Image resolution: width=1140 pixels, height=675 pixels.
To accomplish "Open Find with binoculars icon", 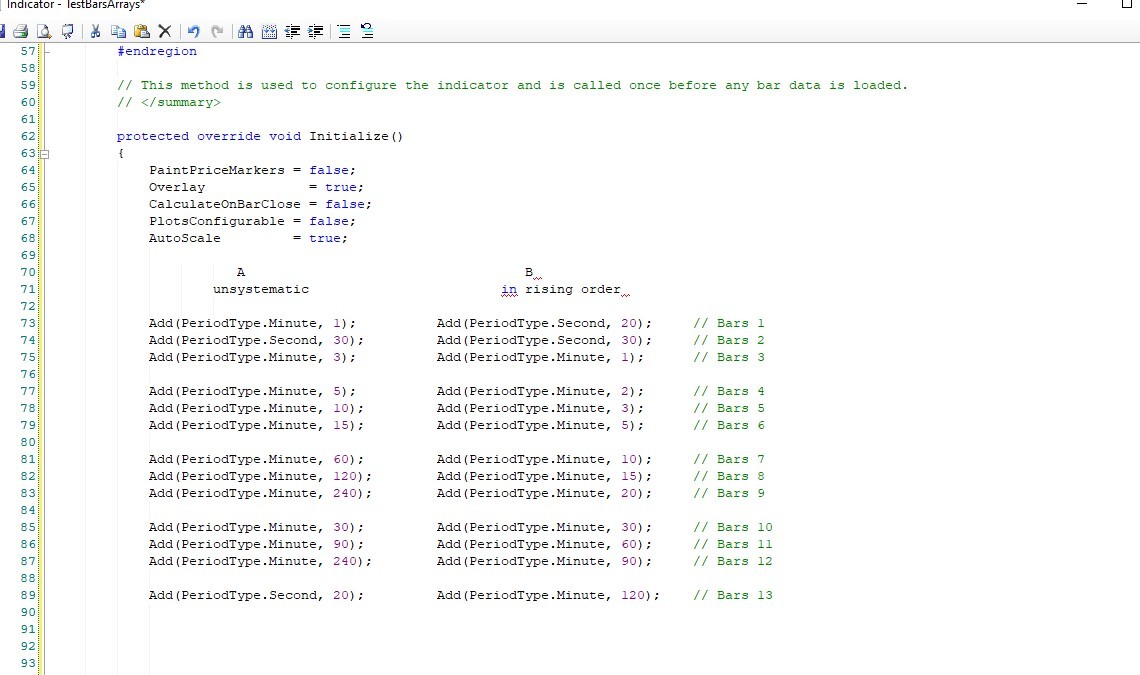I will coord(246,31).
